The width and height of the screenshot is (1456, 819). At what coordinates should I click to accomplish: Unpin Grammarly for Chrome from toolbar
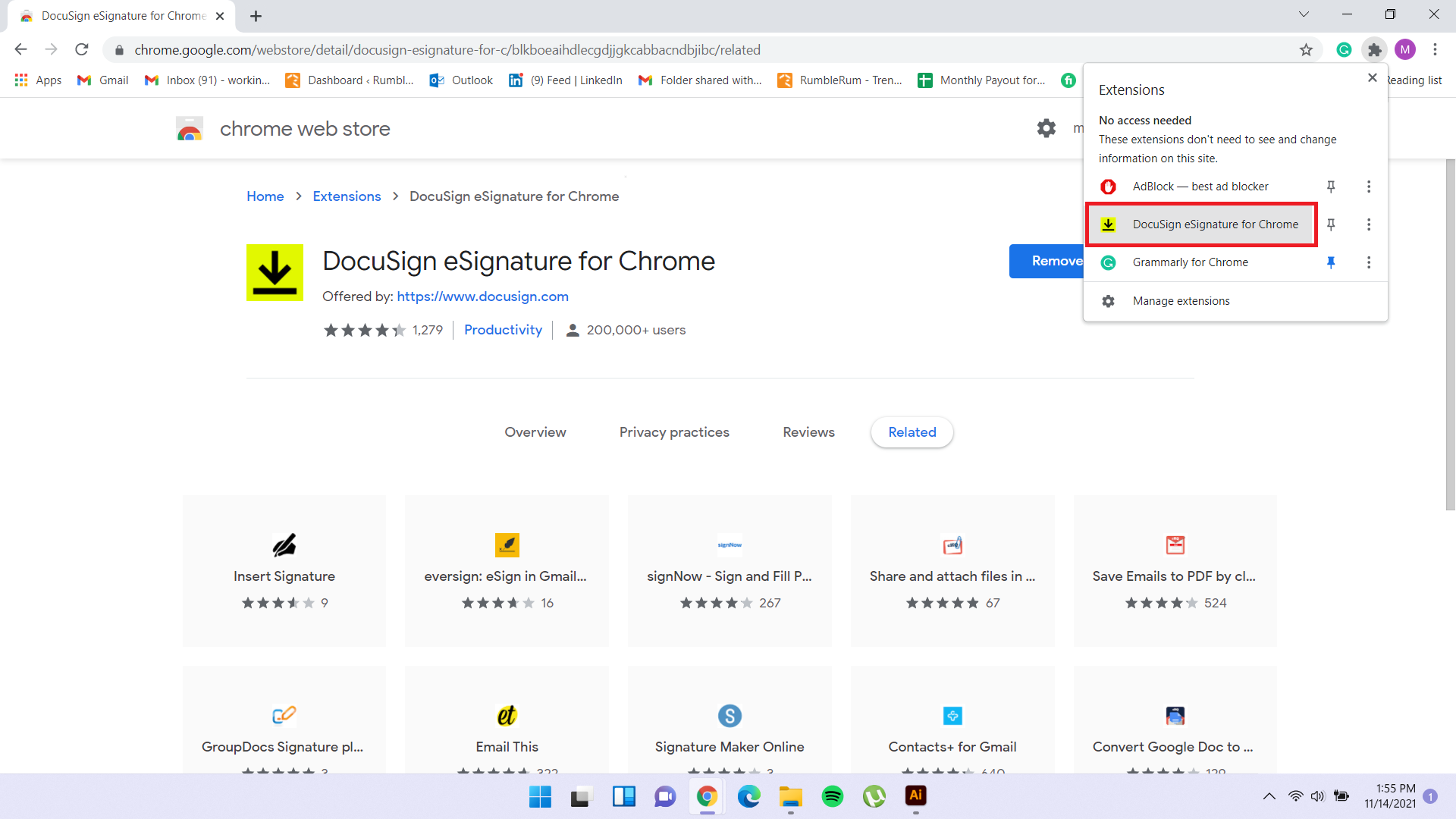coord(1331,262)
